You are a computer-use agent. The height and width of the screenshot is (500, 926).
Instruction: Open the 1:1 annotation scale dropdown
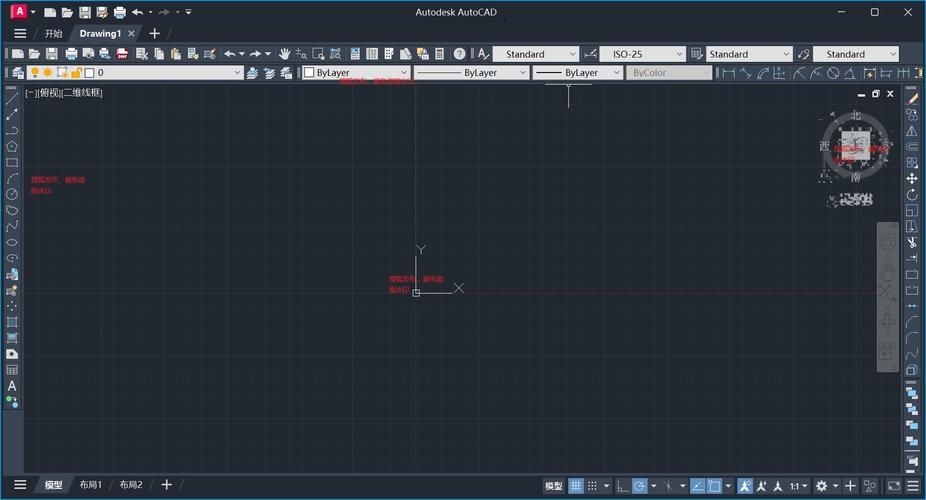pos(799,486)
